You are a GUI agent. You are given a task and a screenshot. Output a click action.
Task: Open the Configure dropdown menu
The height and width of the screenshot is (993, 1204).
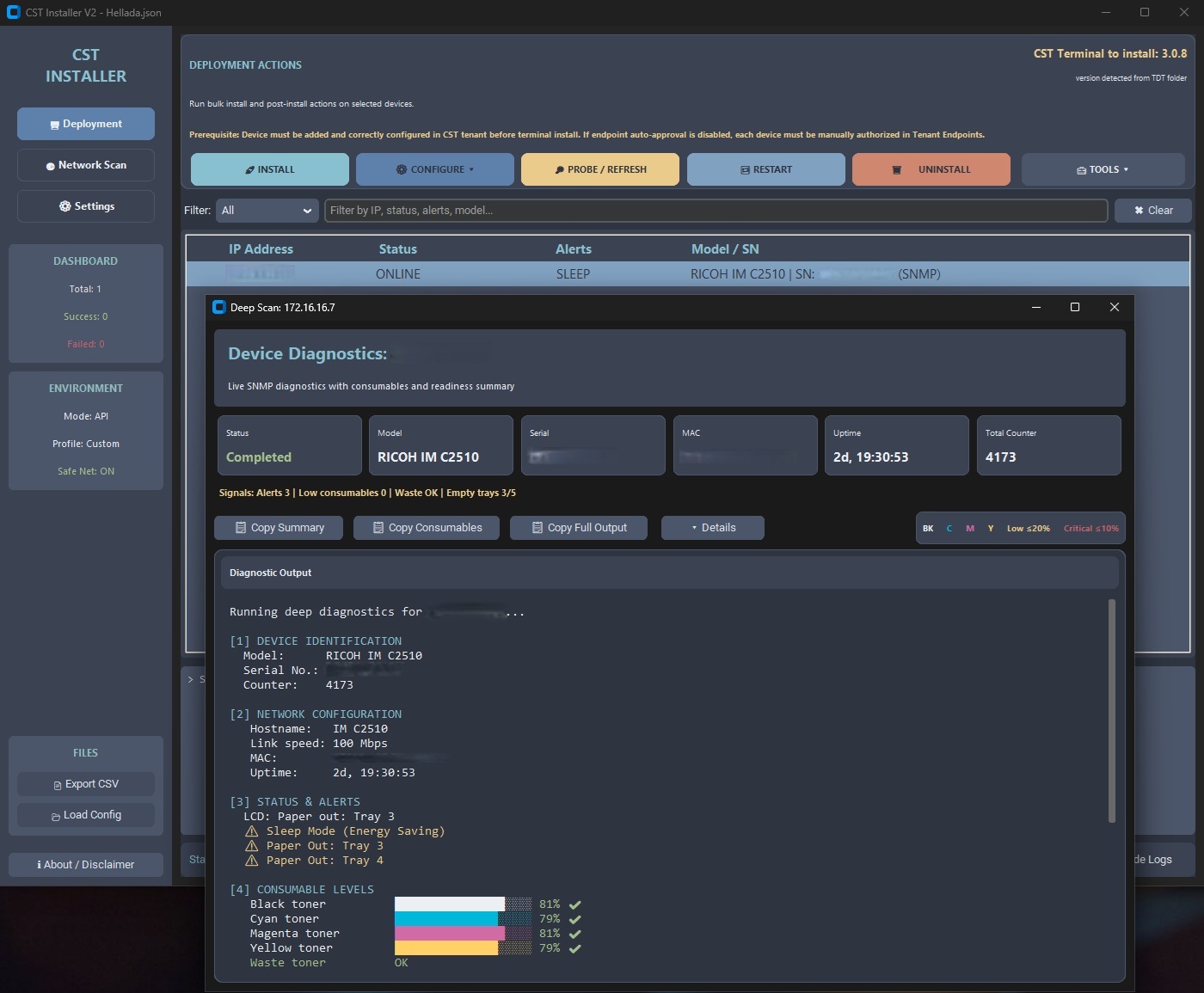click(x=434, y=169)
